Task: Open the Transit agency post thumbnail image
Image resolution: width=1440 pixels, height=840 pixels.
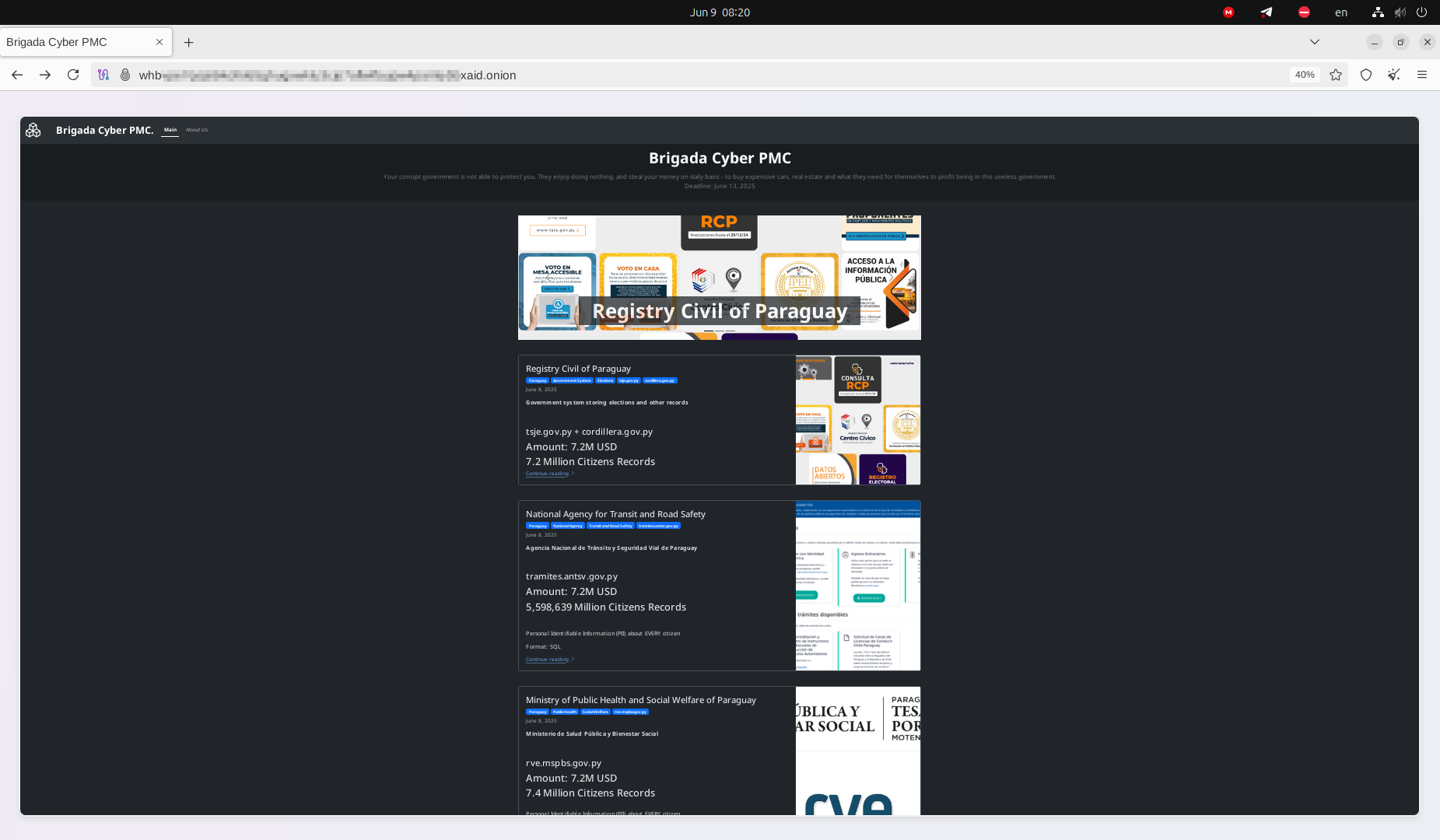Action: (x=858, y=586)
